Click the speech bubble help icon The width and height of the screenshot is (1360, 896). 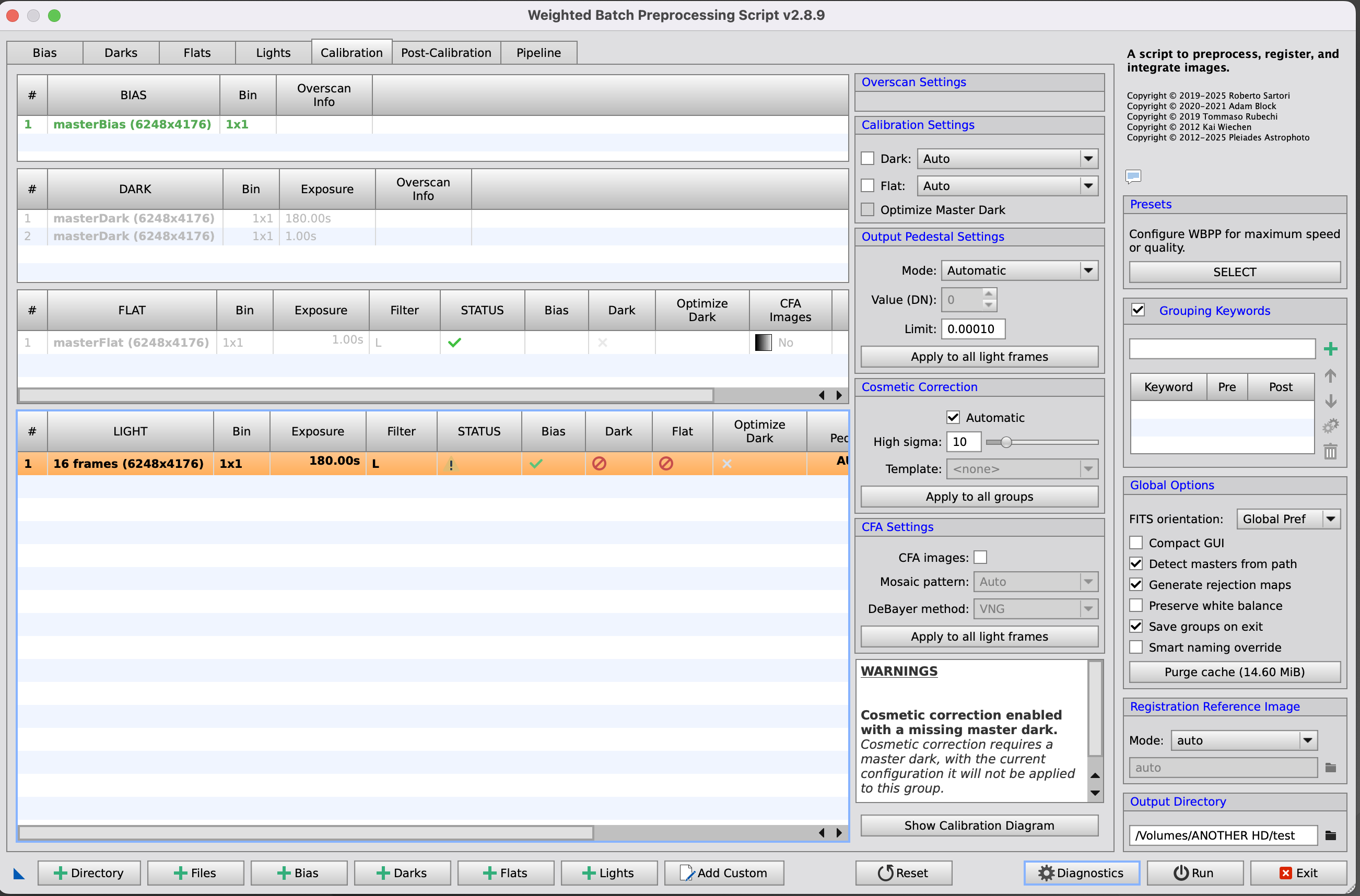coord(1133,176)
